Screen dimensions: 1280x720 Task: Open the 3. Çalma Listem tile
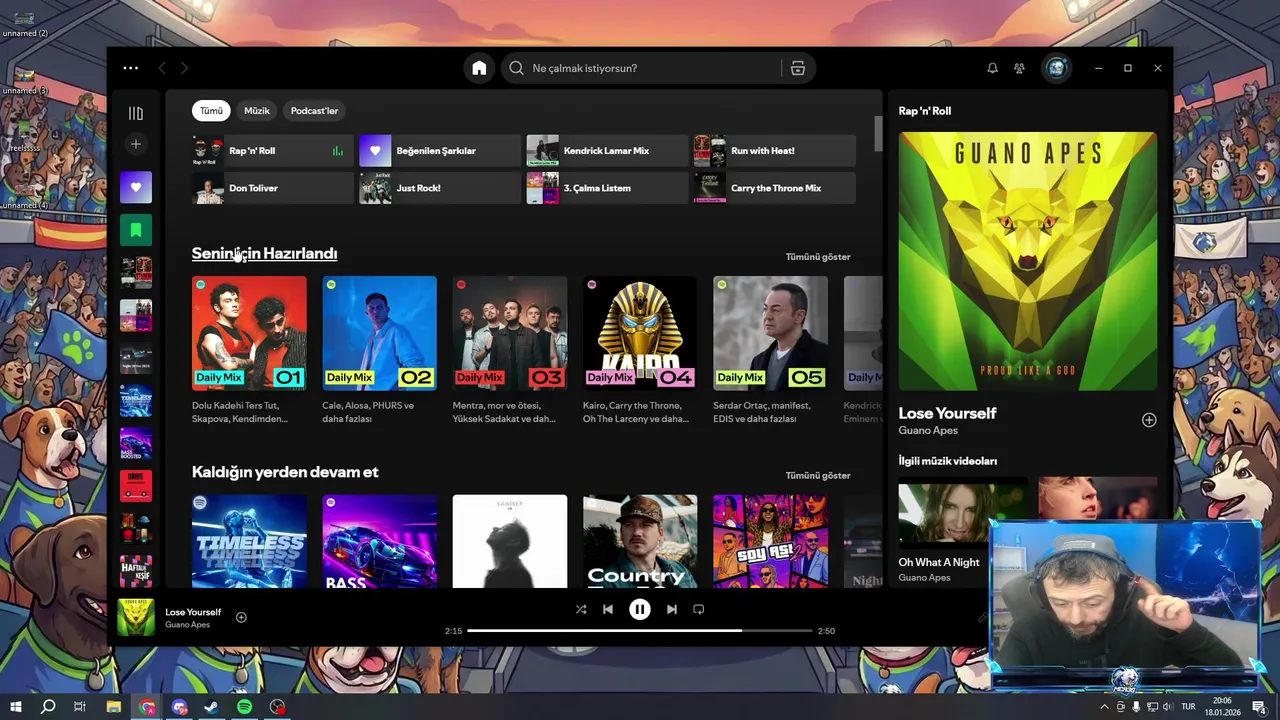(607, 188)
